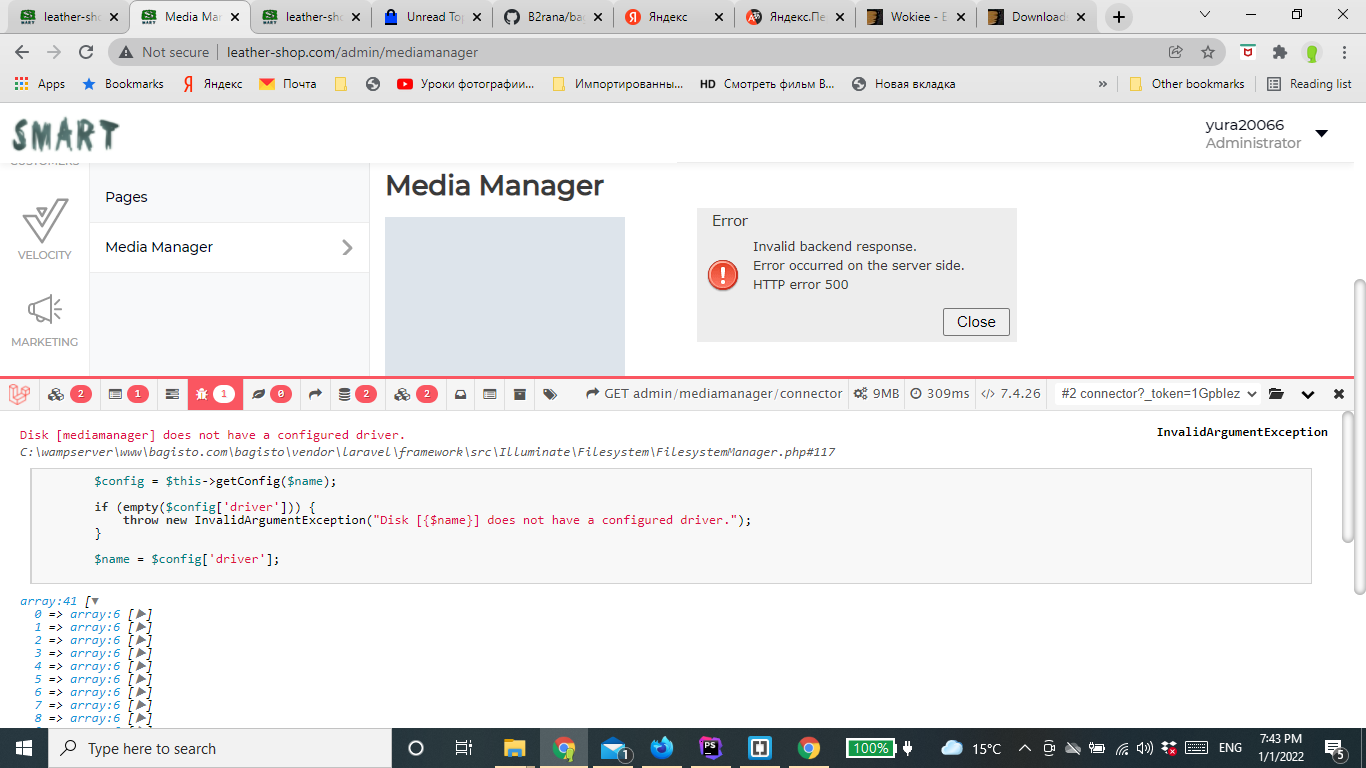This screenshot has width=1366, height=768.
Task: Open the Session archive tab in the debugbar
Action: coord(520,394)
